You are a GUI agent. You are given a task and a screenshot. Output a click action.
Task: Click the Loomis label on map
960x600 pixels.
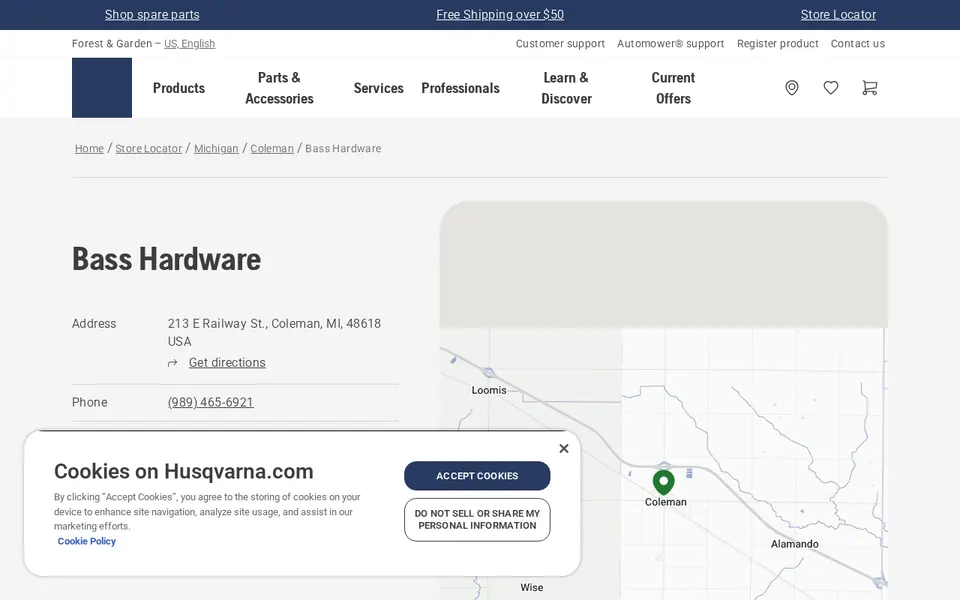(489, 390)
